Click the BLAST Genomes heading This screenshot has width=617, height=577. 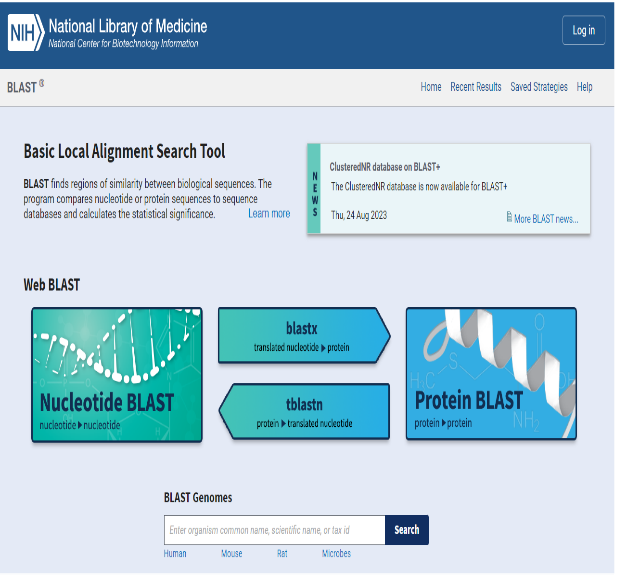198,497
